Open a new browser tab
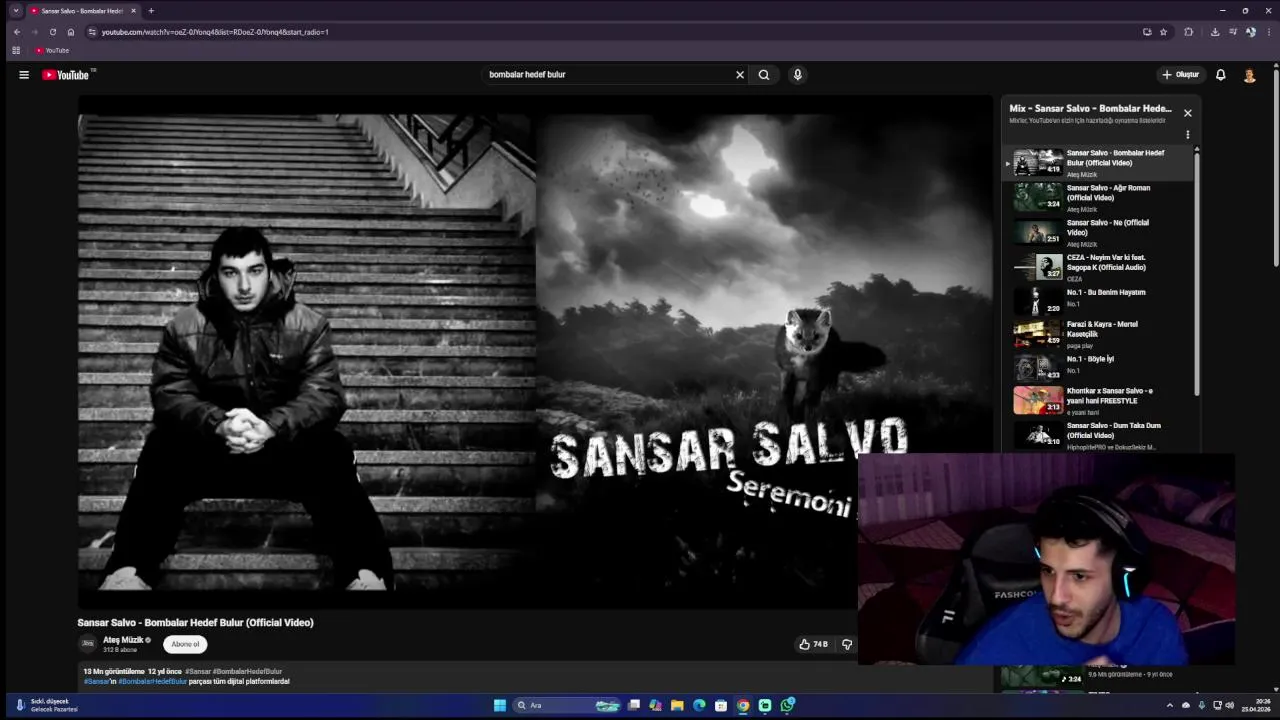This screenshot has height=720, width=1280. pyautogui.click(x=151, y=11)
